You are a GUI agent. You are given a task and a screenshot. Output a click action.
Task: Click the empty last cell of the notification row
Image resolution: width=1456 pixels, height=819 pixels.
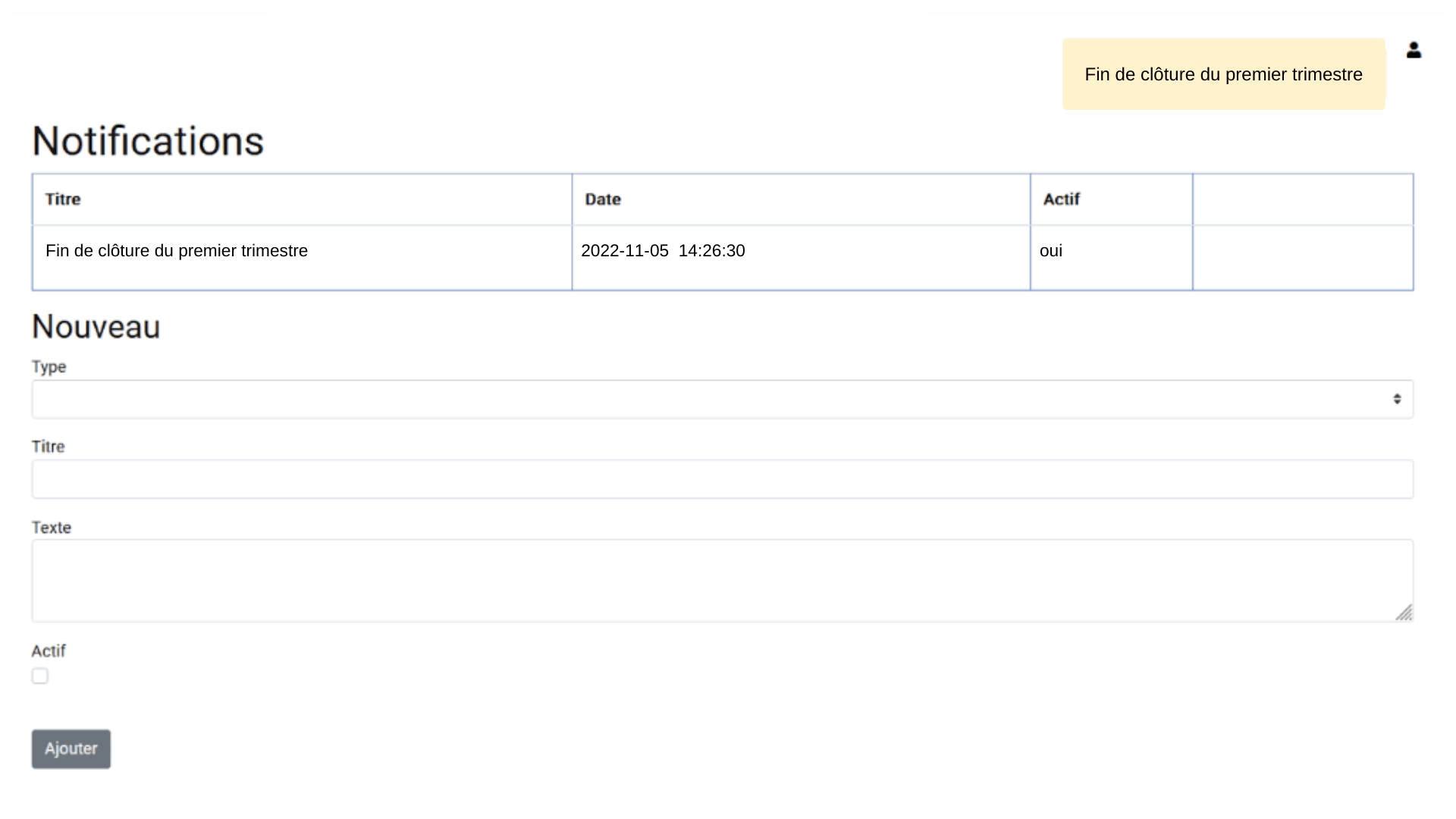(x=1302, y=257)
